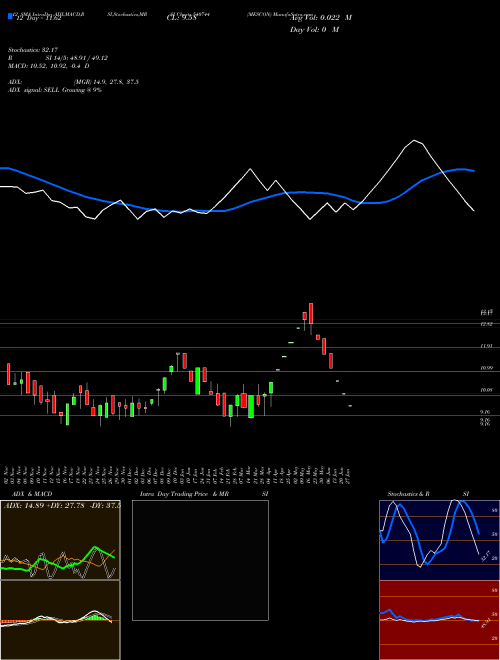Click the 'Day Vol: 0 M' text
Viewport: 500px width, 660px height.
tap(314, 30)
